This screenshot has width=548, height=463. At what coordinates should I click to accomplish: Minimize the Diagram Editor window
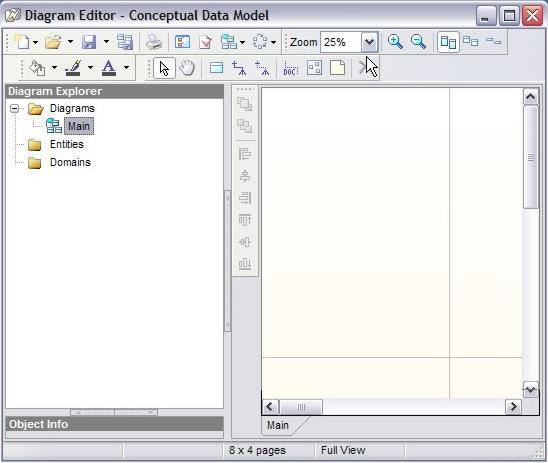(x=486, y=16)
